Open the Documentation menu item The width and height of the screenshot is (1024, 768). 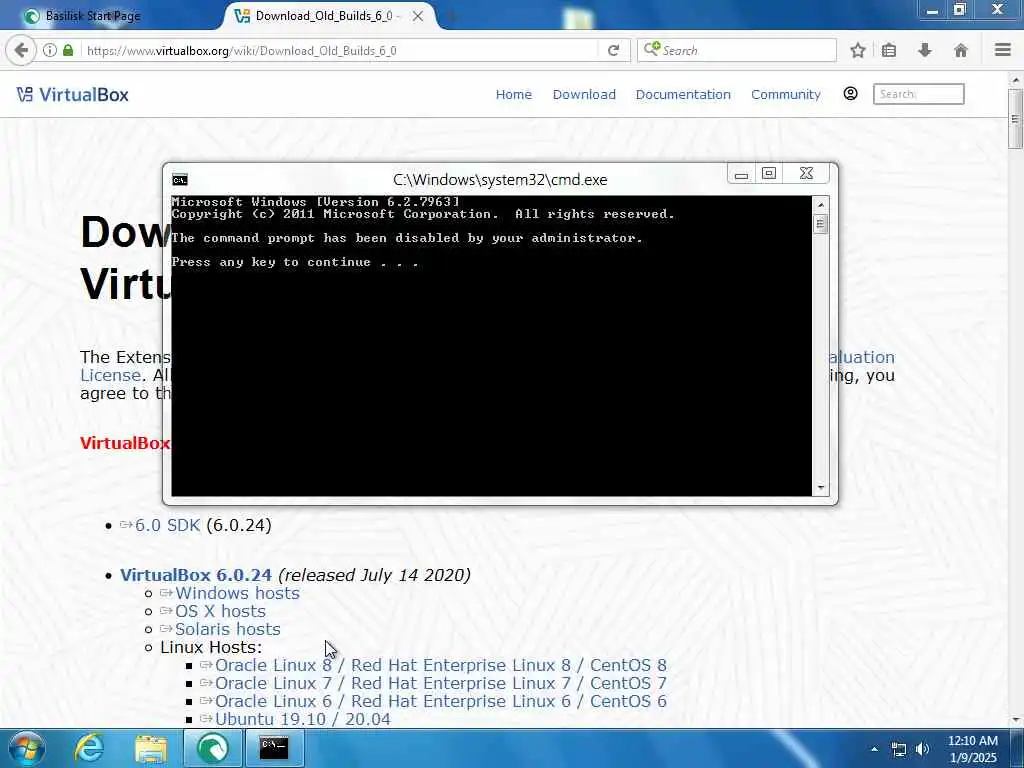point(683,95)
